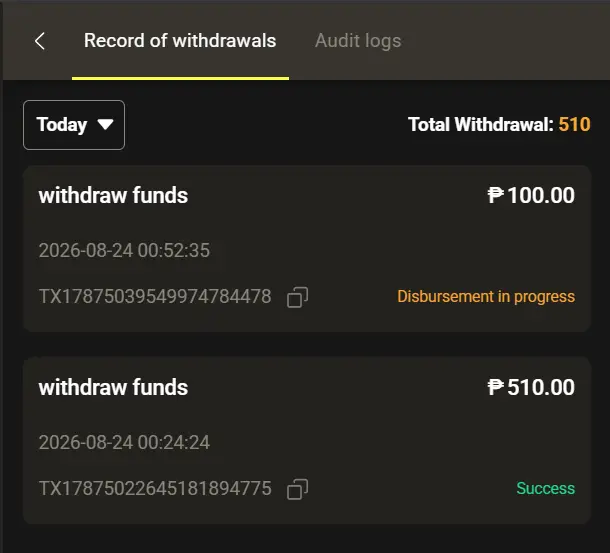Click the Disbursement in progress status
Screen dimensions: 610x553
coord(486,297)
